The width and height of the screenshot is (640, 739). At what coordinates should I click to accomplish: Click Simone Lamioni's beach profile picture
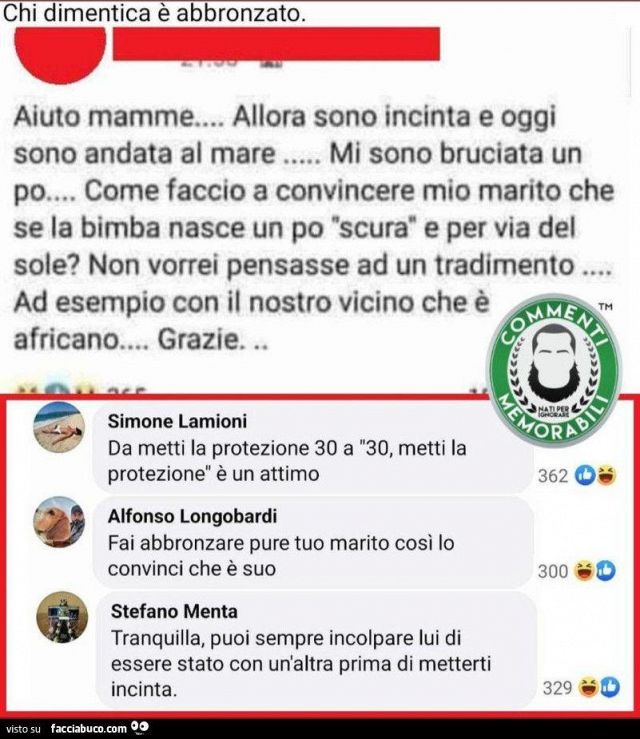59,428
